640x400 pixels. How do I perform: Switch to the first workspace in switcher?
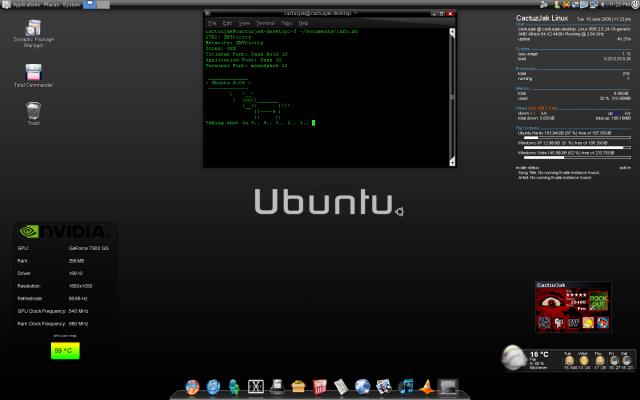point(90,4)
